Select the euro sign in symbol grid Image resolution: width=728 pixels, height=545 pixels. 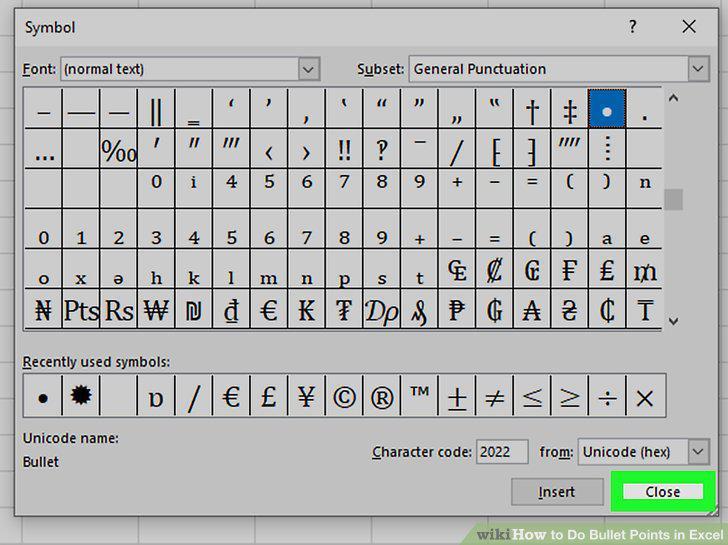(269, 310)
